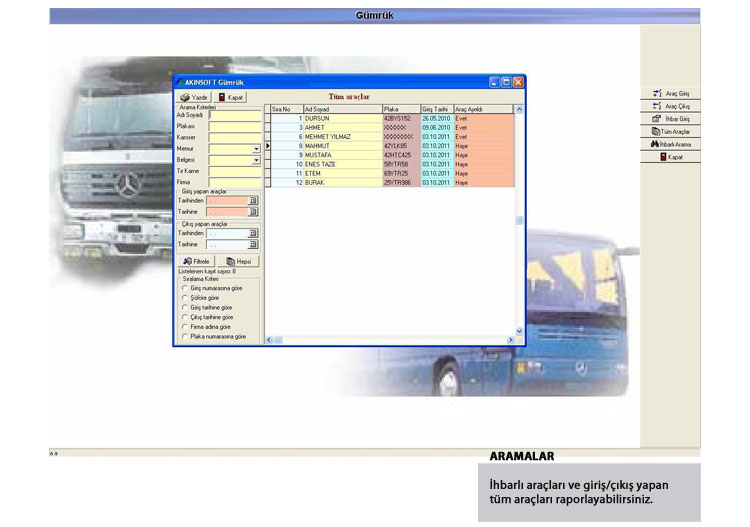Image resolution: width=750 pixels, height=527 pixels.
Task: Show Tüm Araçlar from the sidebar
Action: tap(670, 132)
